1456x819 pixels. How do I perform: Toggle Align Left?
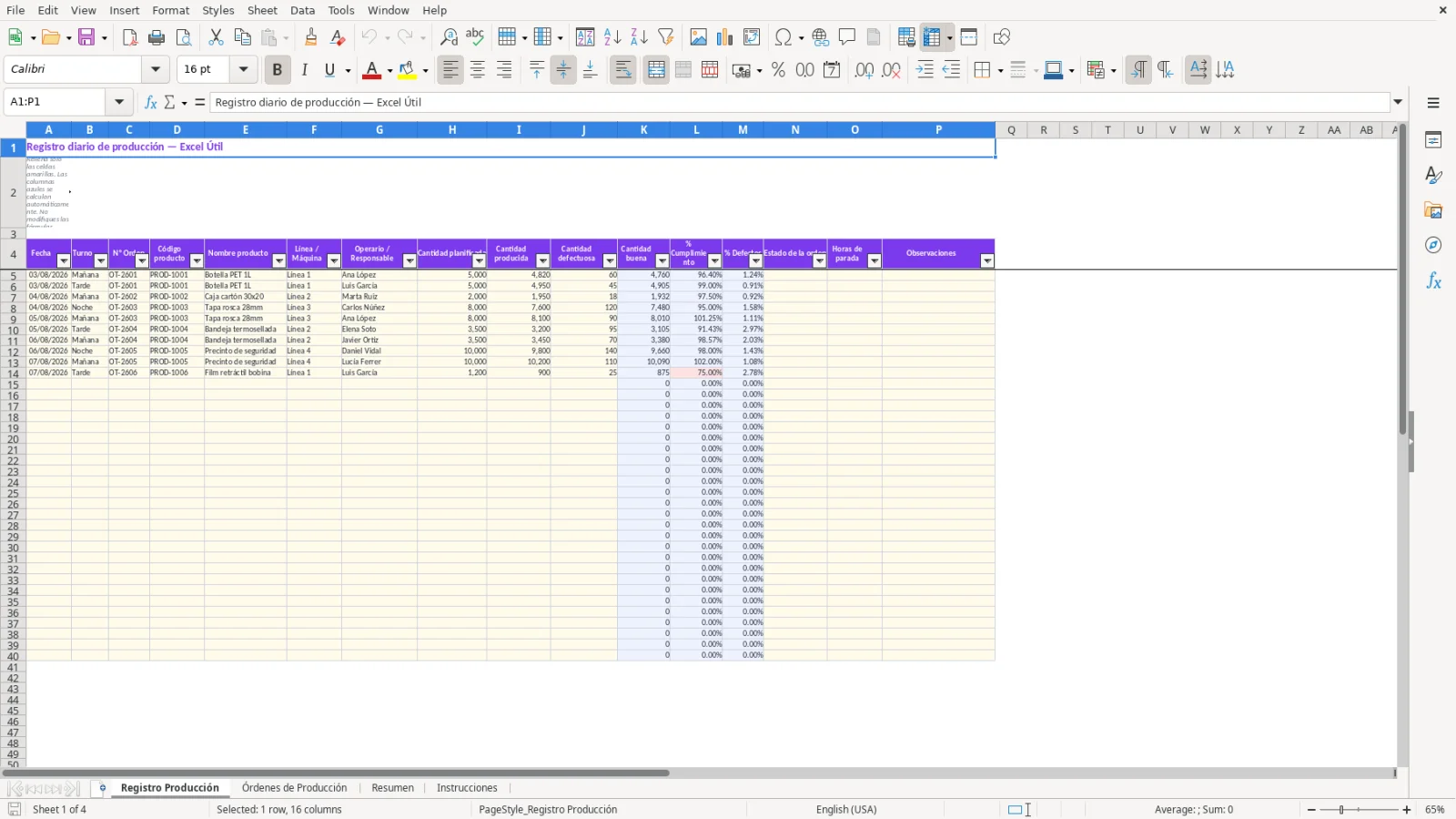point(450,70)
